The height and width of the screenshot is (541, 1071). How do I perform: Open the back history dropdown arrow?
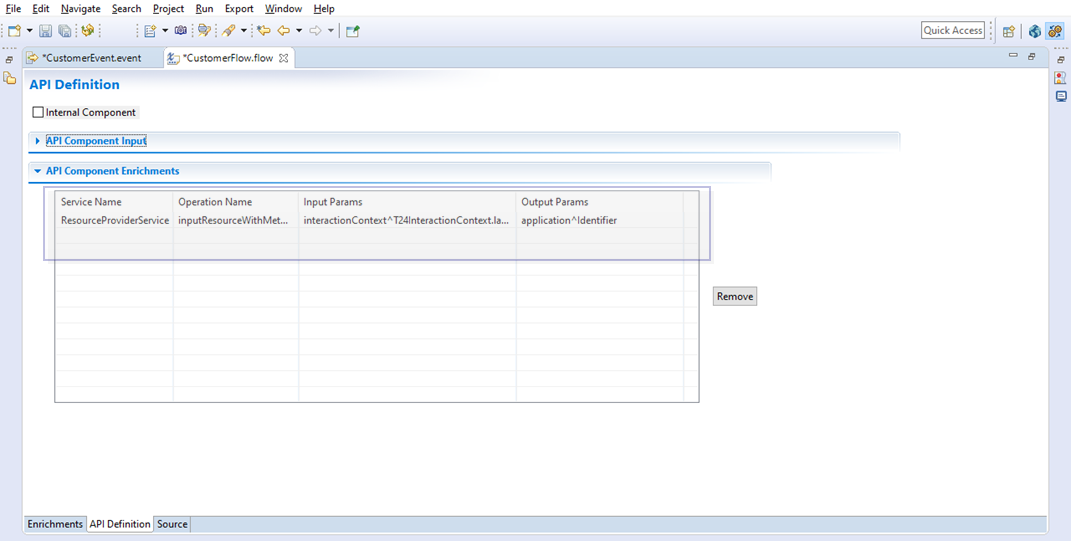point(299,31)
